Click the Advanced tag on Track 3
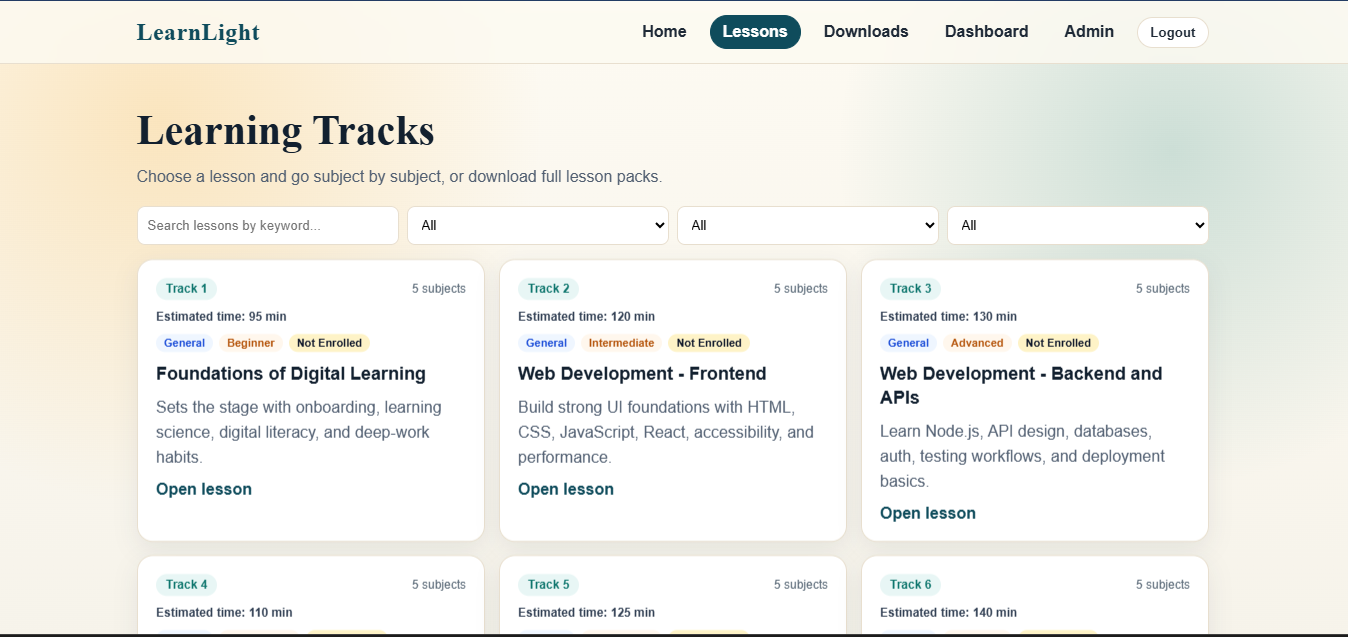The image size is (1348, 637). click(977, 343)
